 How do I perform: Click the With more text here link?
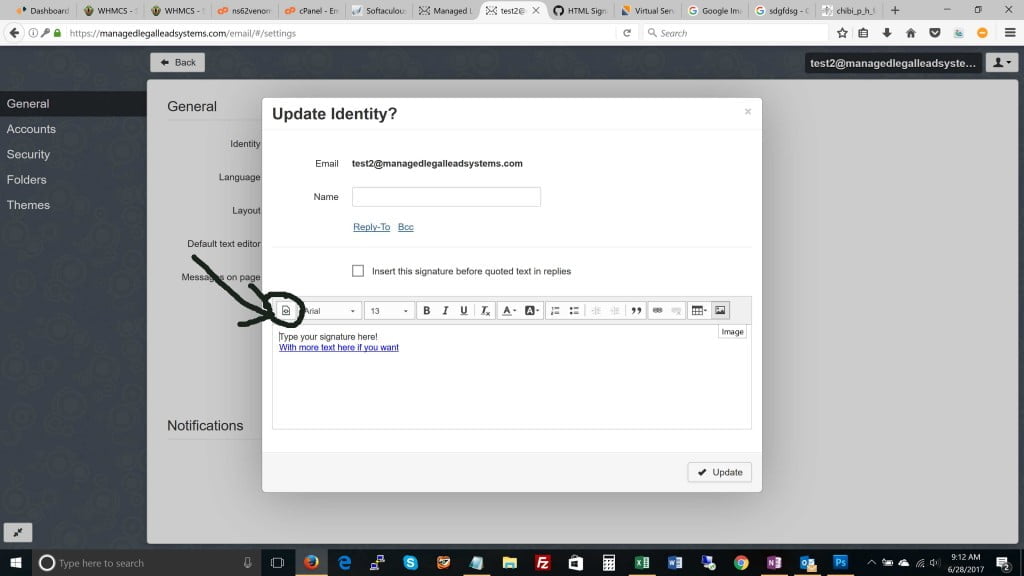click(x=338, y=347)
